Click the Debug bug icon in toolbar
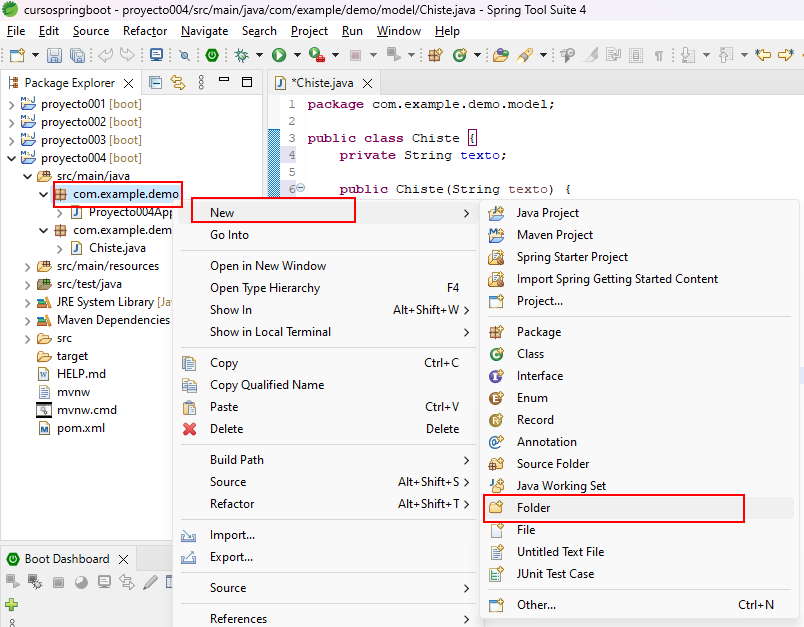The height and width of the screenshot is (627, 804). pyautogui.click(x=241, y=55)
